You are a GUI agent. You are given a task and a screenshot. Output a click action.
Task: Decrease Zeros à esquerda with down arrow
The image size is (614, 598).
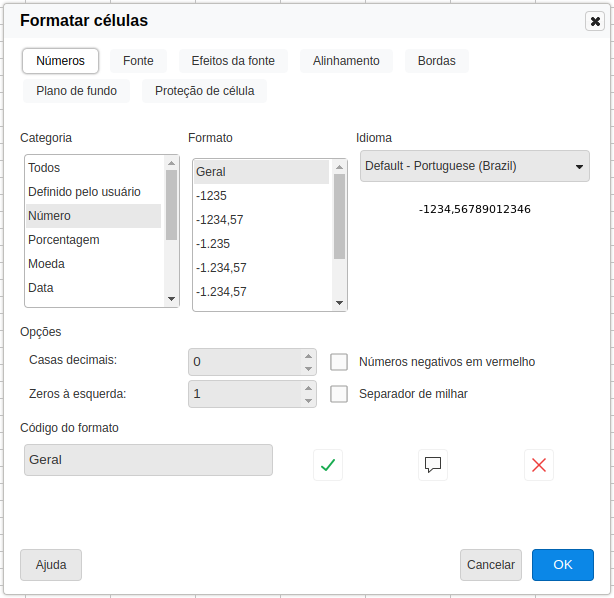click(308, 401)
